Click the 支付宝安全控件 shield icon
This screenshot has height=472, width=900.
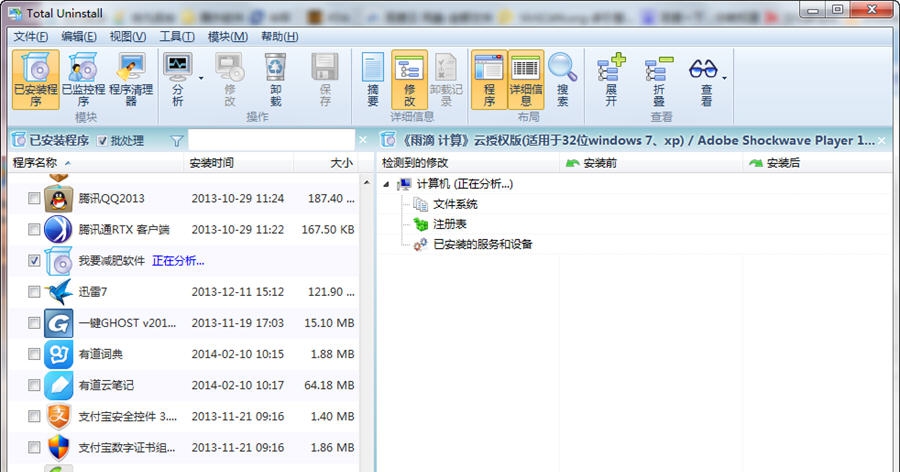[59, 416]
